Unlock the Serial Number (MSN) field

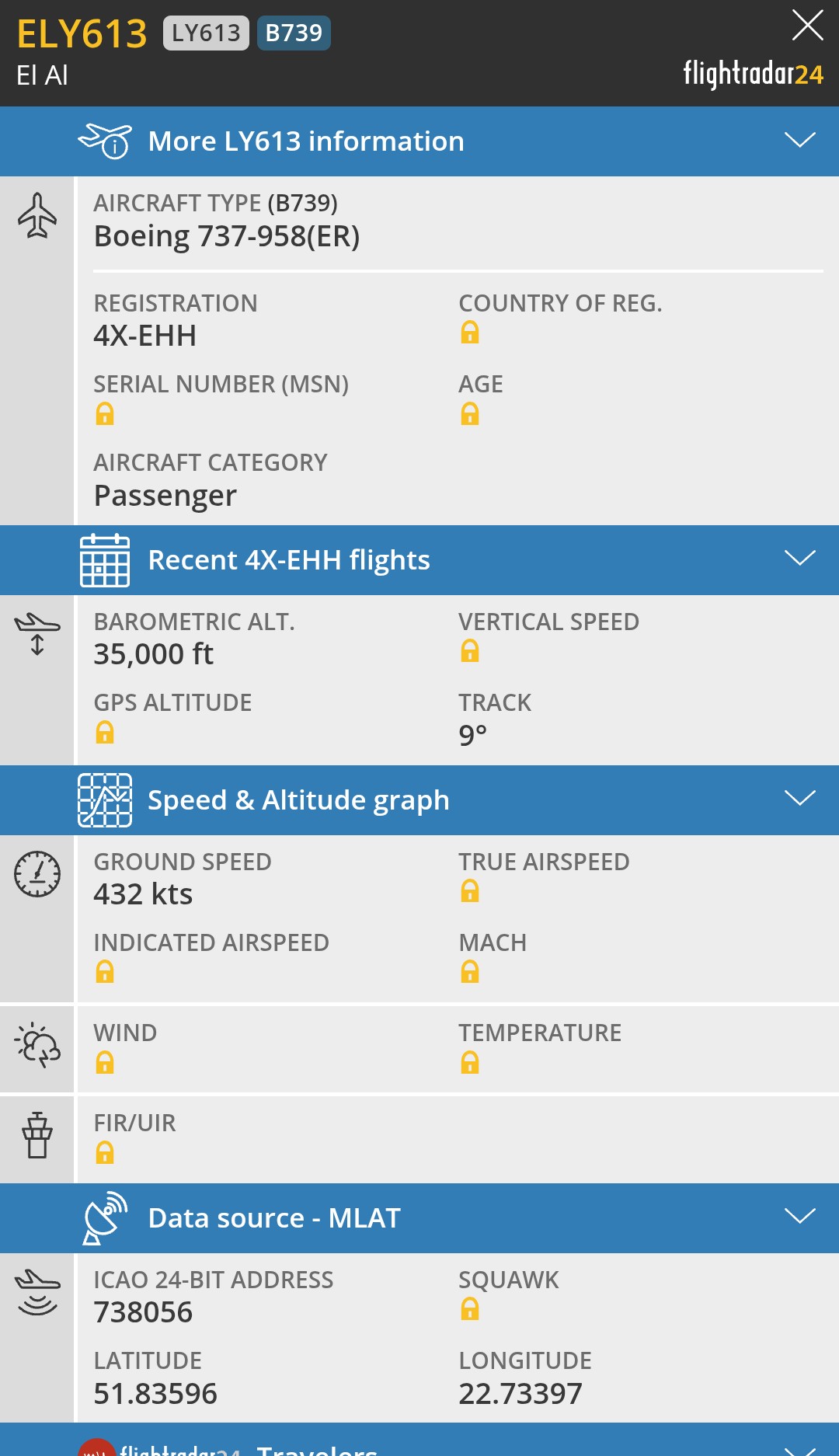[105, 414]
